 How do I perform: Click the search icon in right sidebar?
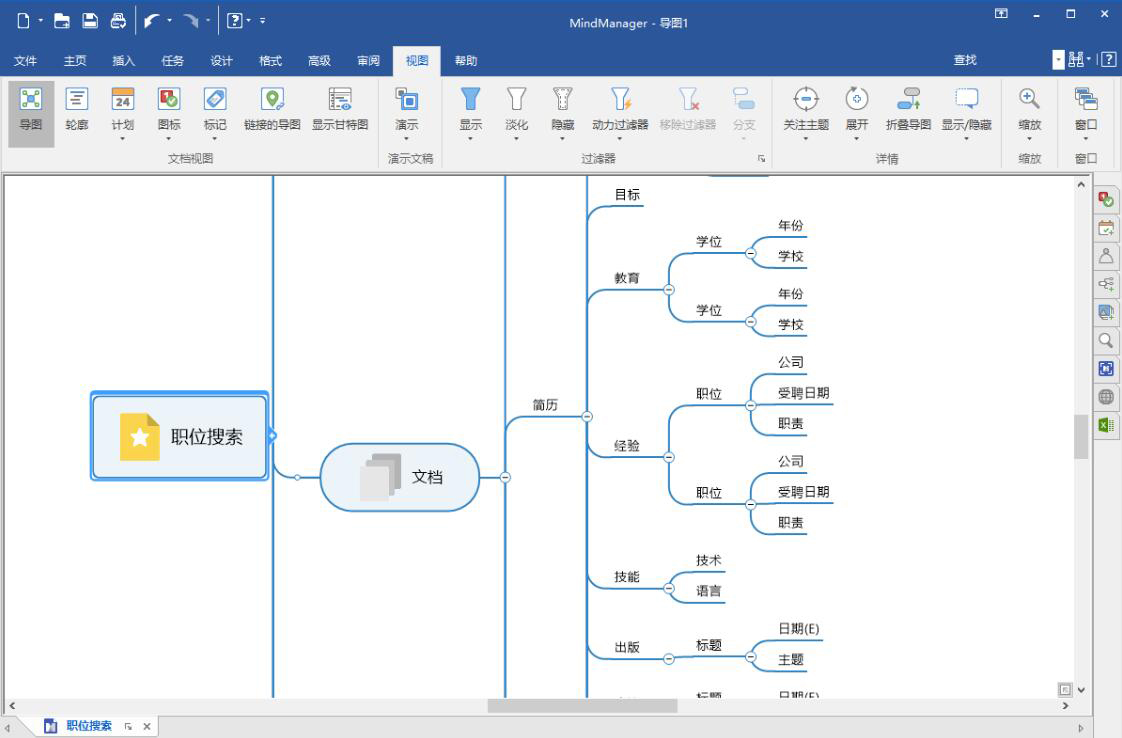[1106, 340]
